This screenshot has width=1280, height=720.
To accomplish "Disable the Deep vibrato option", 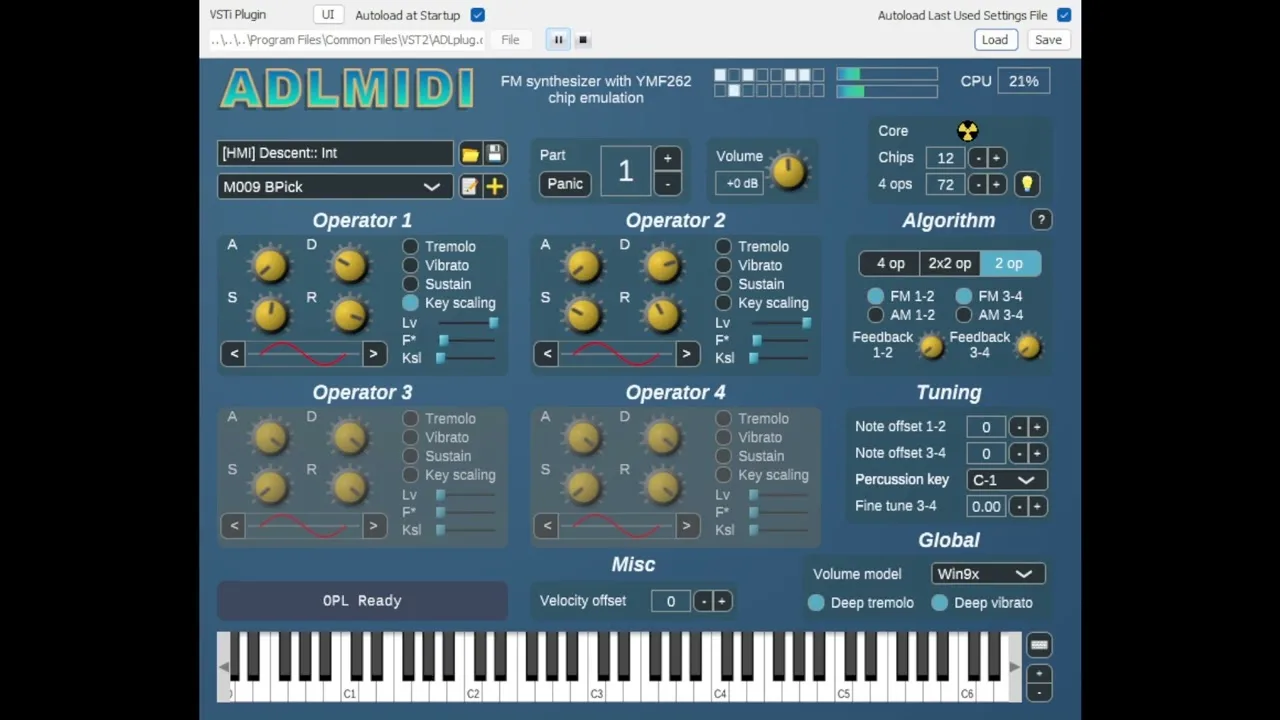I will pos(940,603).
